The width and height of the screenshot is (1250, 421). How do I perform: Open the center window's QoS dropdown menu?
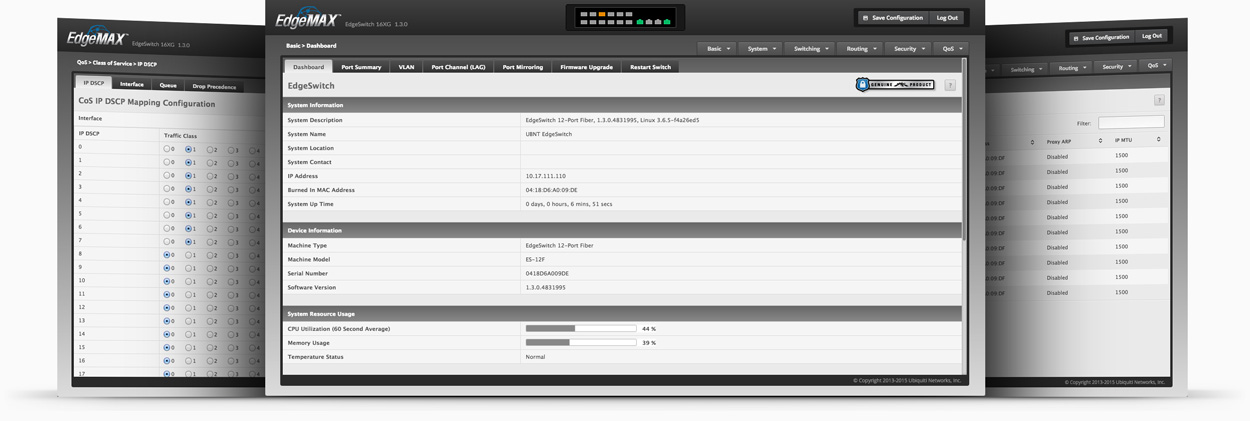(952, 48)
